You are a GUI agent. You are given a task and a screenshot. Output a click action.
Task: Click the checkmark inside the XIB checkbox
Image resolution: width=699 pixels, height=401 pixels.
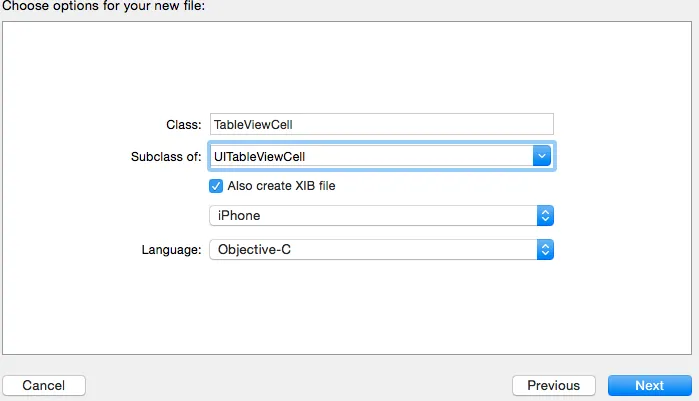pos(215,186)
